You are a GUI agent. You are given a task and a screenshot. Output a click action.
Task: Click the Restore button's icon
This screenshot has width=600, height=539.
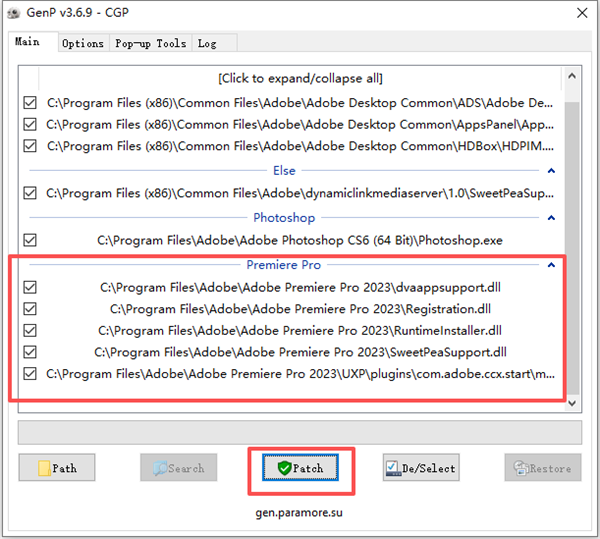[518, 468]
